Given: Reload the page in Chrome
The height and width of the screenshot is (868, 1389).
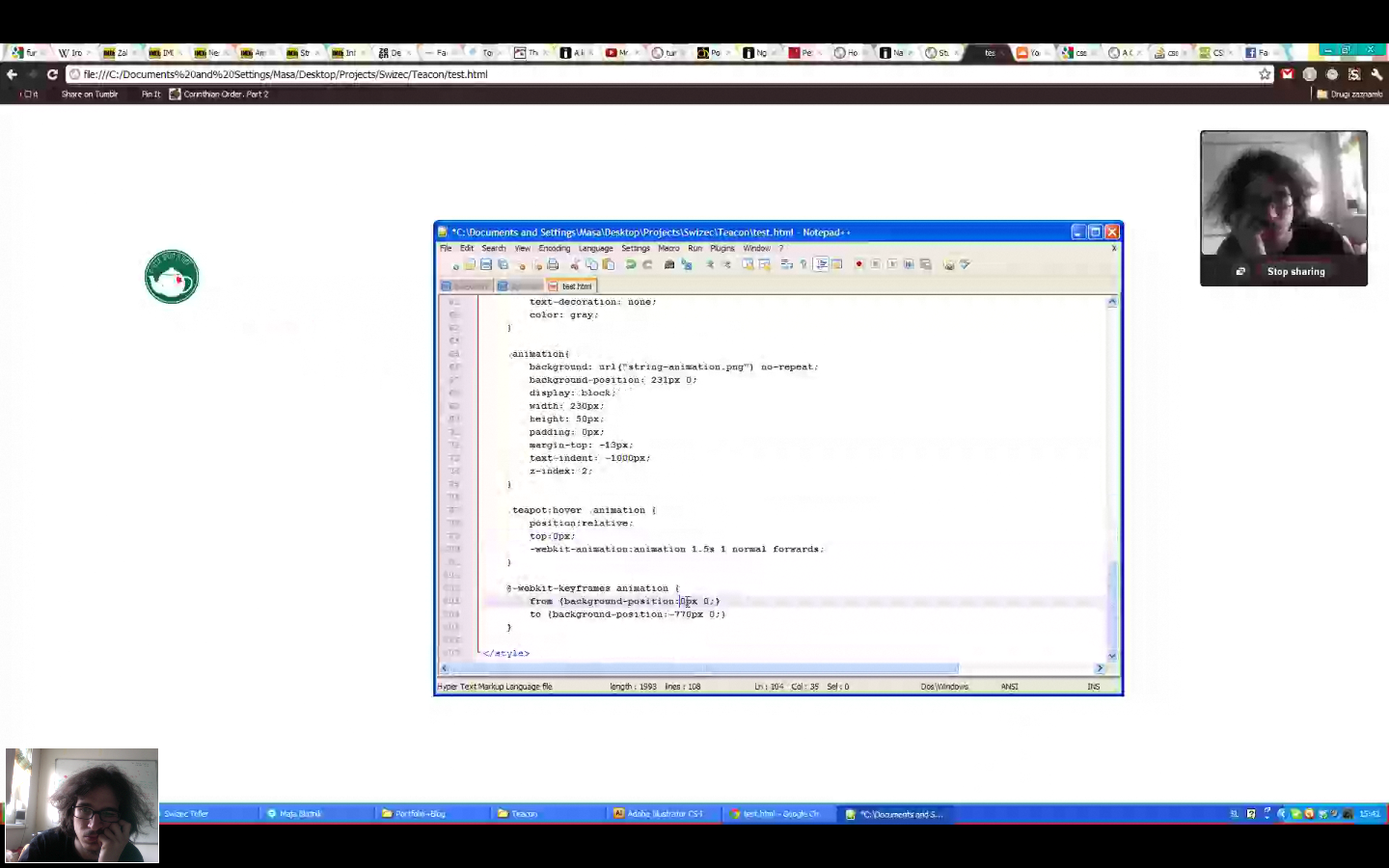Looking at the screenshot, I should coord(52,74).
